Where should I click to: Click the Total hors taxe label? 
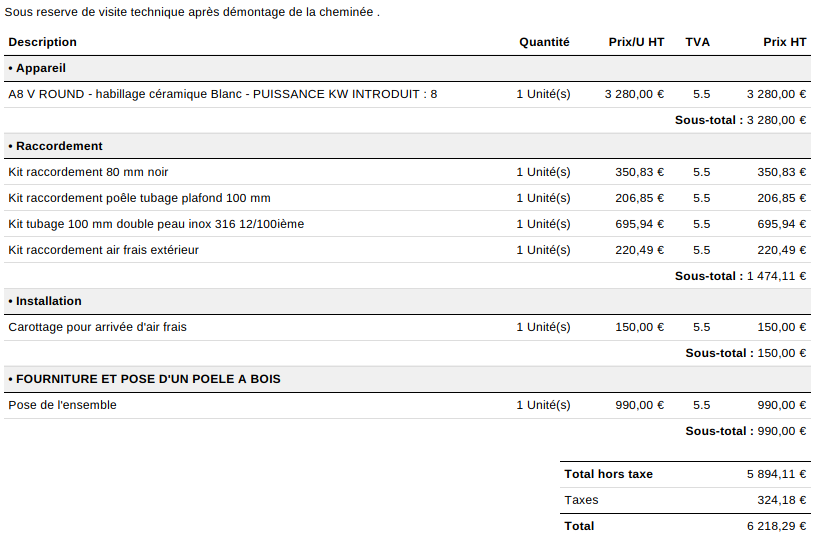(608, 474)
